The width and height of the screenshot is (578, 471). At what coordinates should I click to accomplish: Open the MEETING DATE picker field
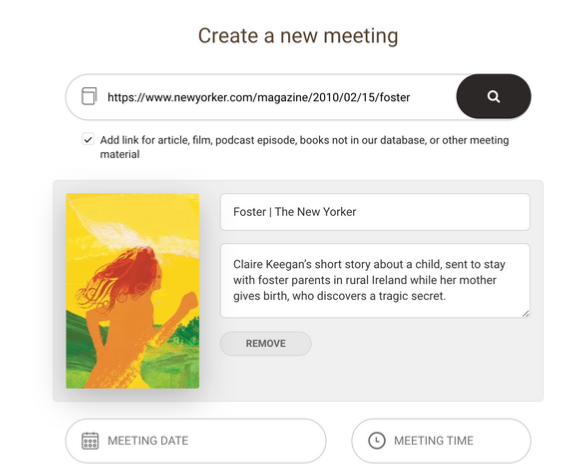pos(196,441)
